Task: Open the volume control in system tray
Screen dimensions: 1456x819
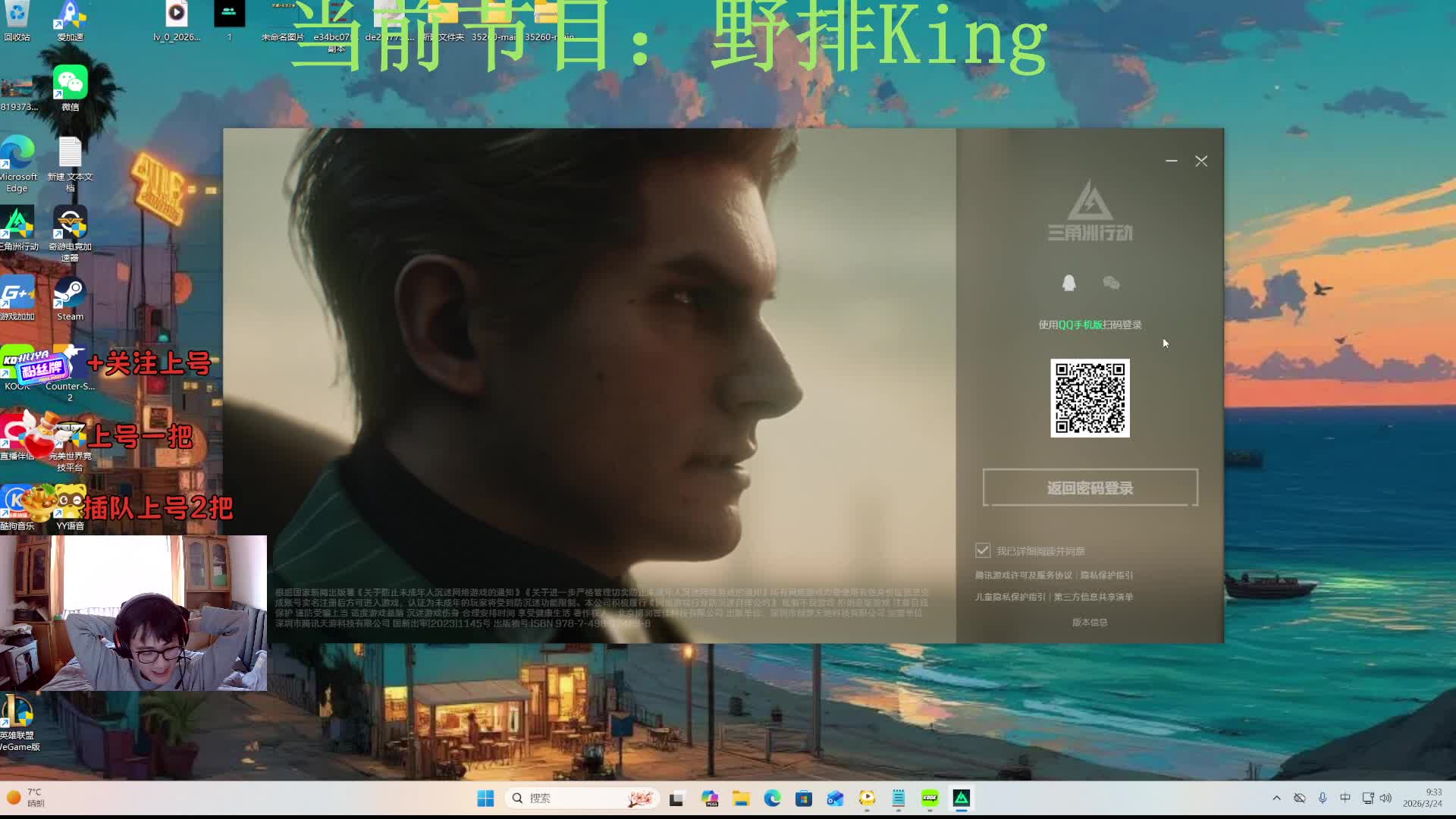Action: pos(1385,798)
